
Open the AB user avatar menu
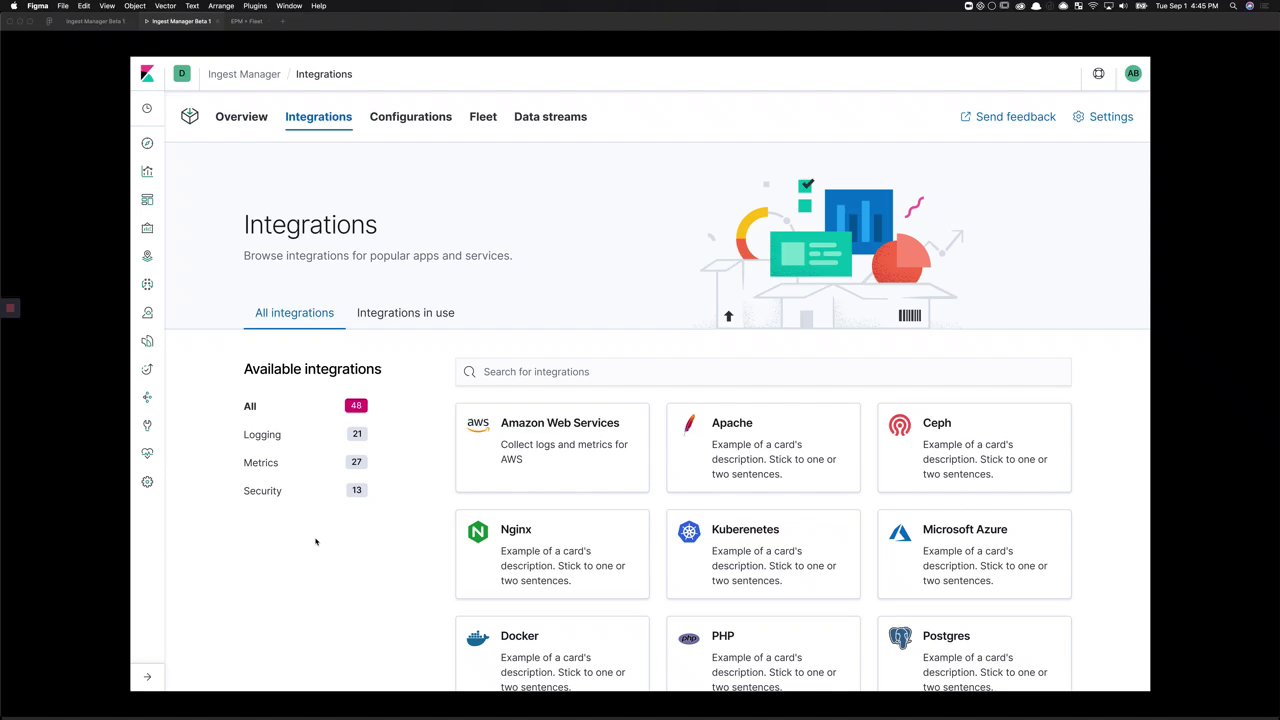(1133, 73)
